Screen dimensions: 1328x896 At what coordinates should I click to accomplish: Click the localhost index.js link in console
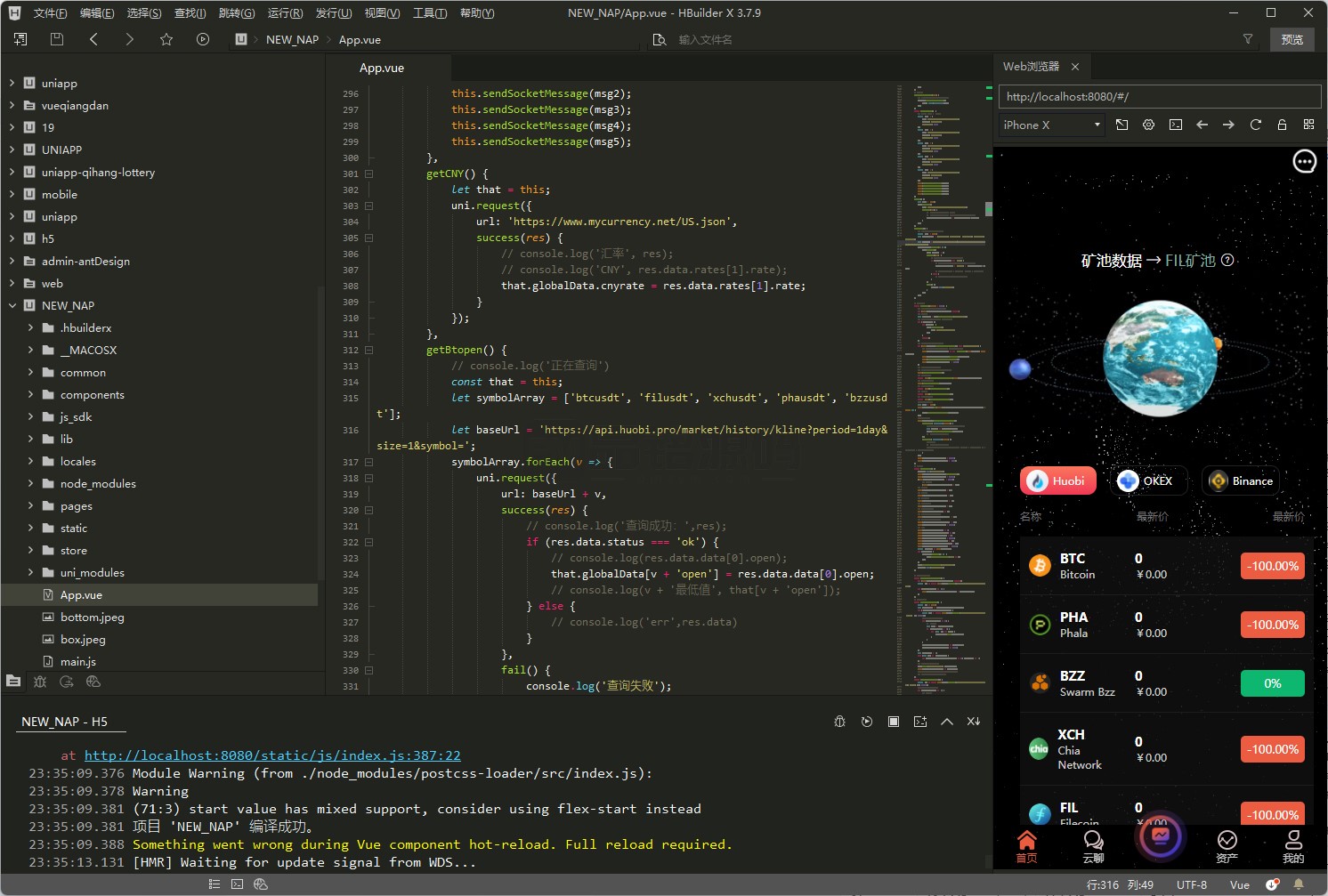click(272, 755)
